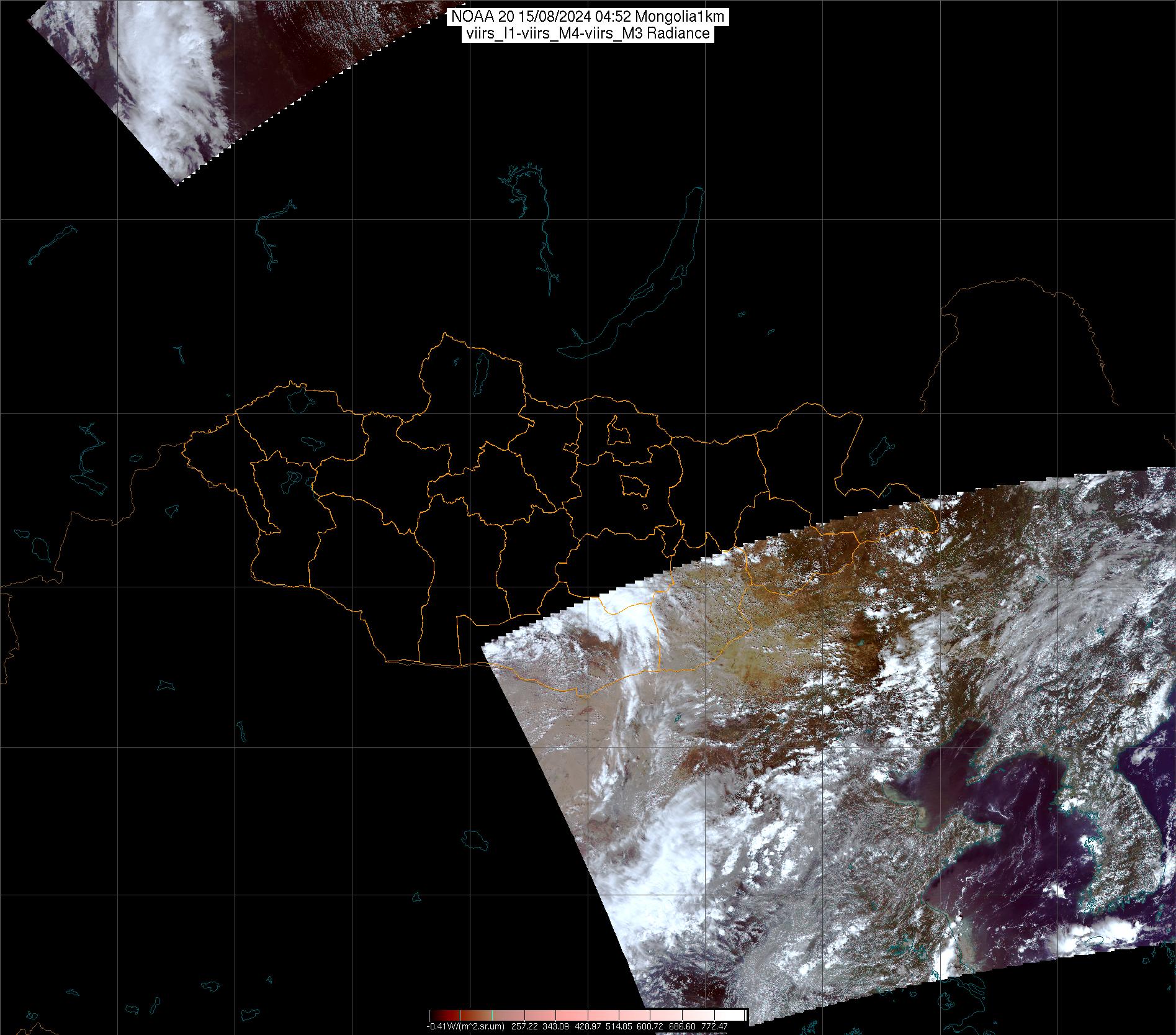Click the small enclosed Ulaanbaatar province outline
The image size is (1176, 1035).
(632, 486)
